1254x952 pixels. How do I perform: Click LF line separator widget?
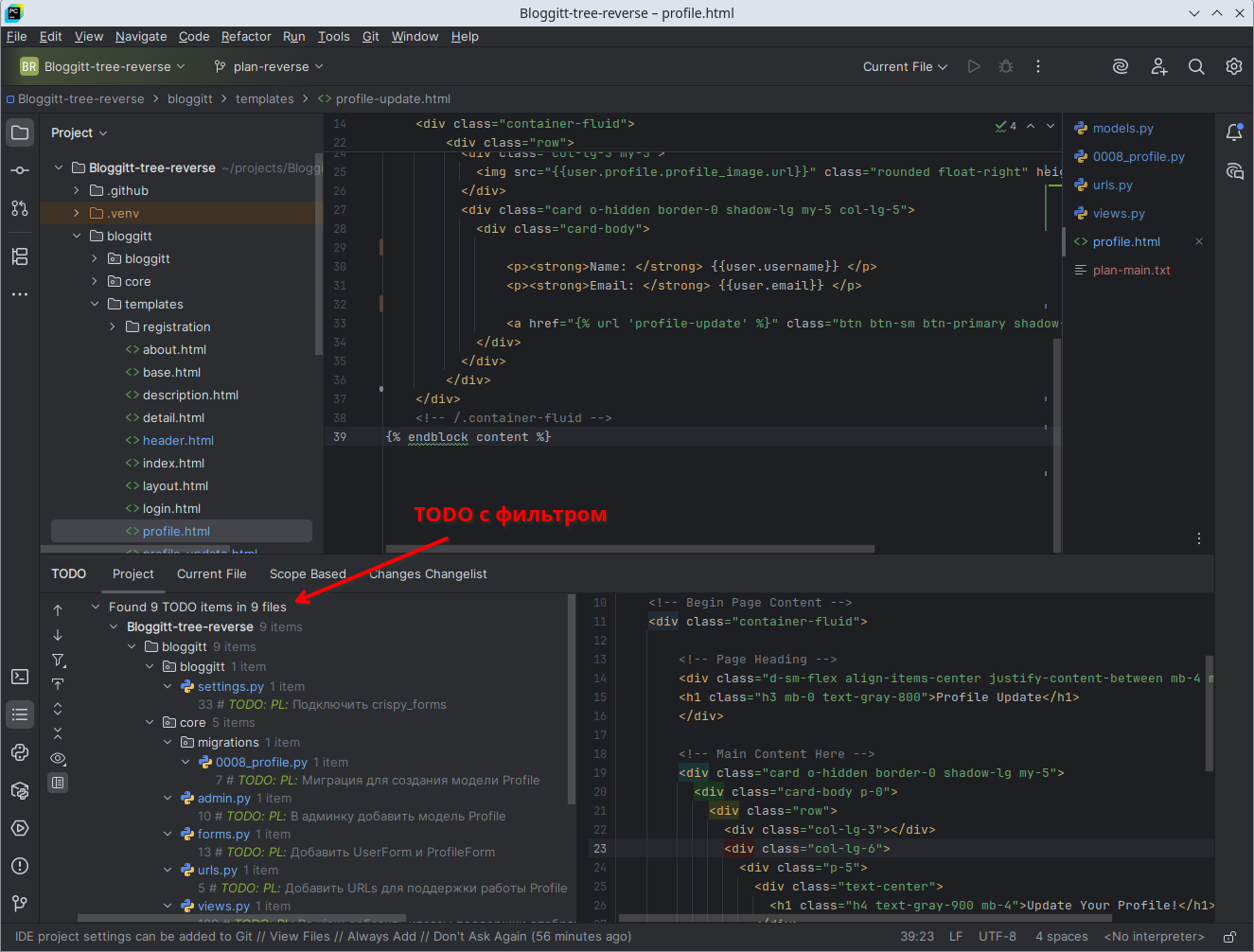pyautogui.click(x=956, y=937)
